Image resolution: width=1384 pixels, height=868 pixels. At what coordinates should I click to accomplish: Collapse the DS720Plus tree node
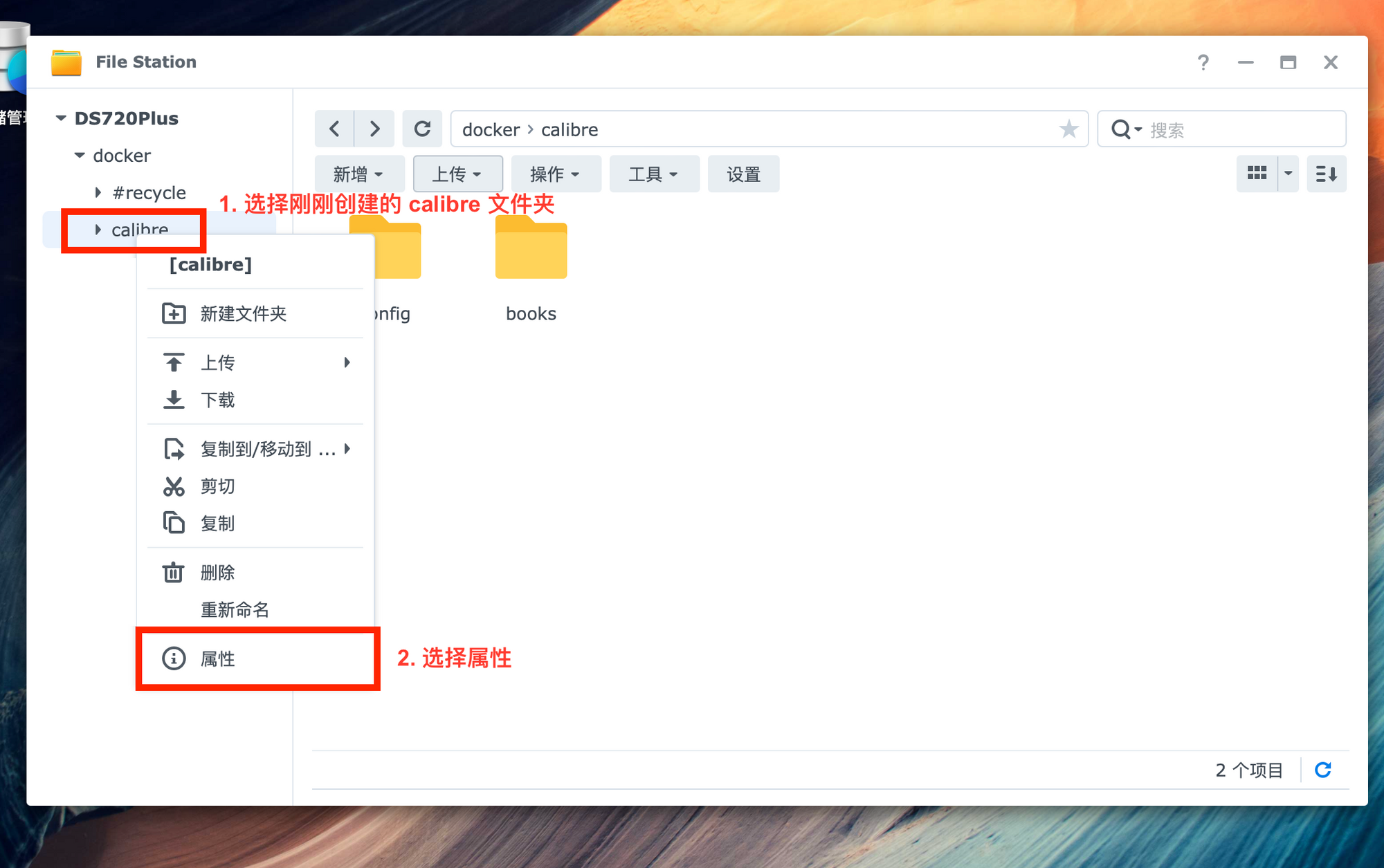point(61,118)
